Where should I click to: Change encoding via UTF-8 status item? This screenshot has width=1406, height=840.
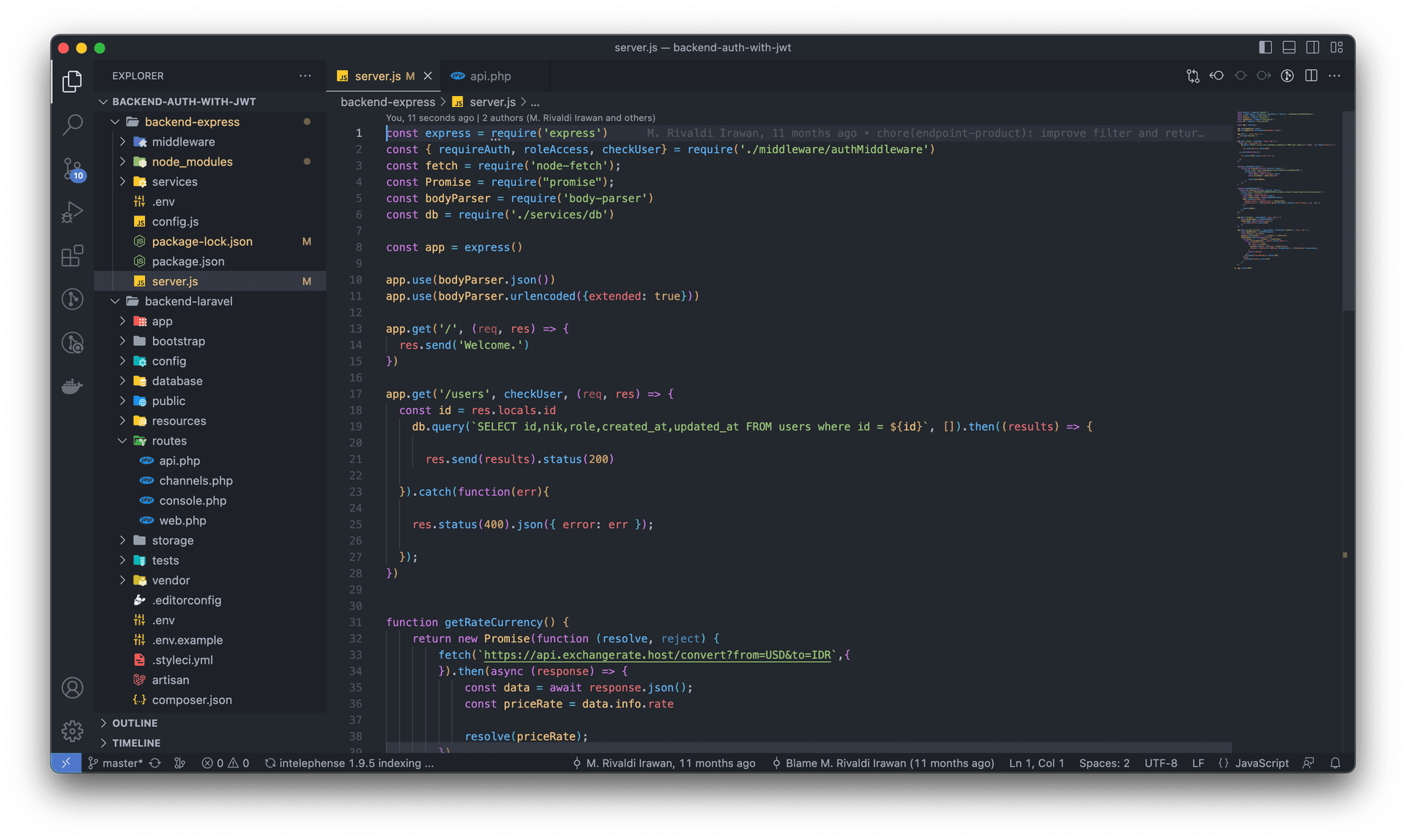click(x=1161, y=763)
